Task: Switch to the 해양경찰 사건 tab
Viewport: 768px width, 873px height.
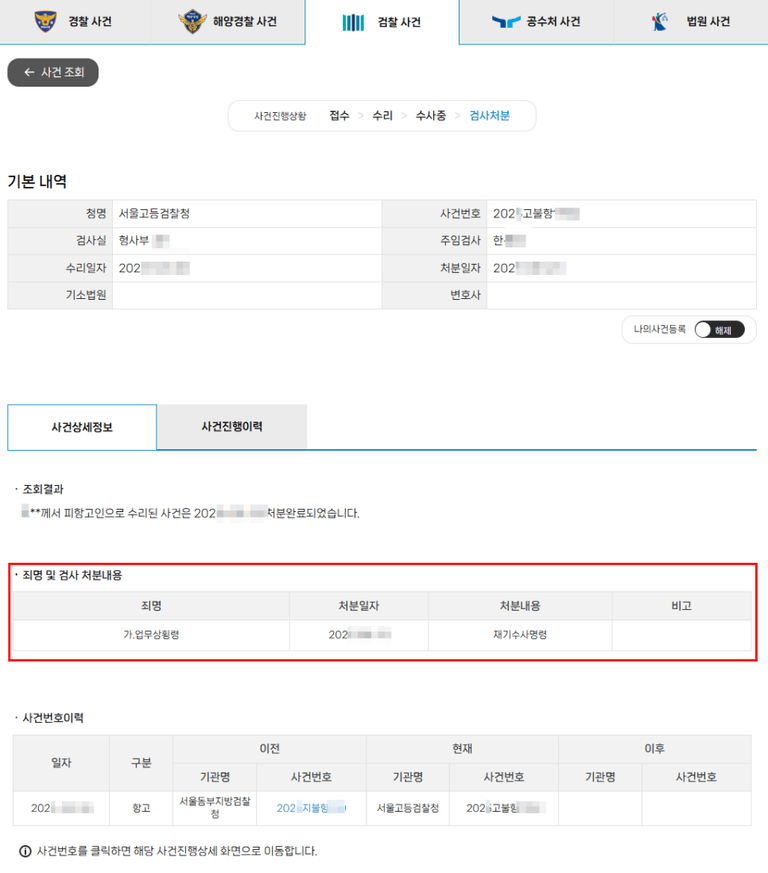Action: click(x=230, y=22)
